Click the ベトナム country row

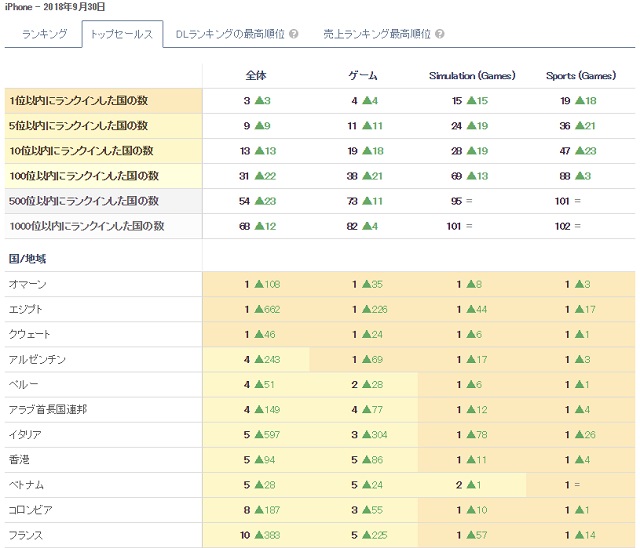tap(320, 485)
